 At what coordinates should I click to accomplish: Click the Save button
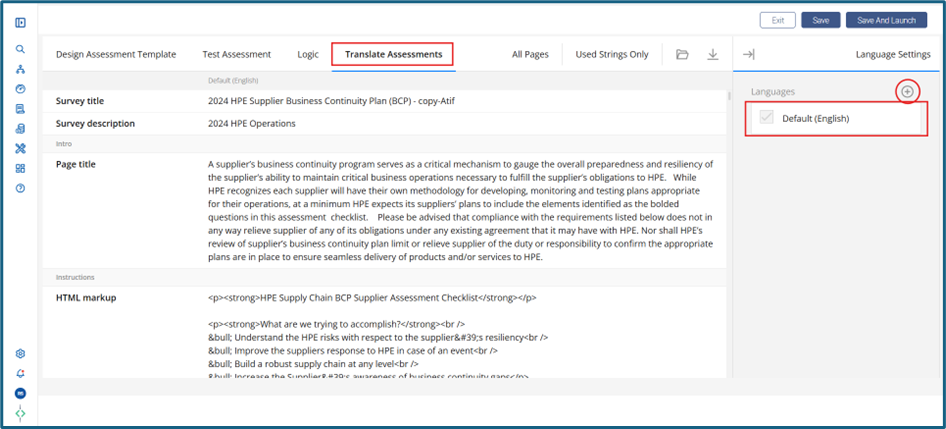tap(821, 20)
